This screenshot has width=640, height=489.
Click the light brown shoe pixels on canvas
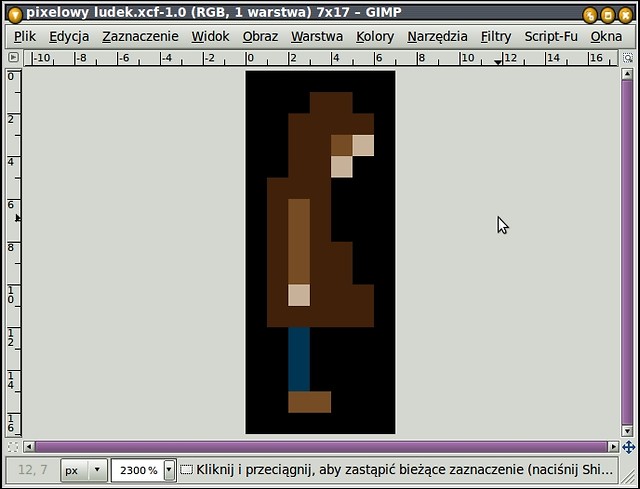pyautogui.click(x=309, y=402)
